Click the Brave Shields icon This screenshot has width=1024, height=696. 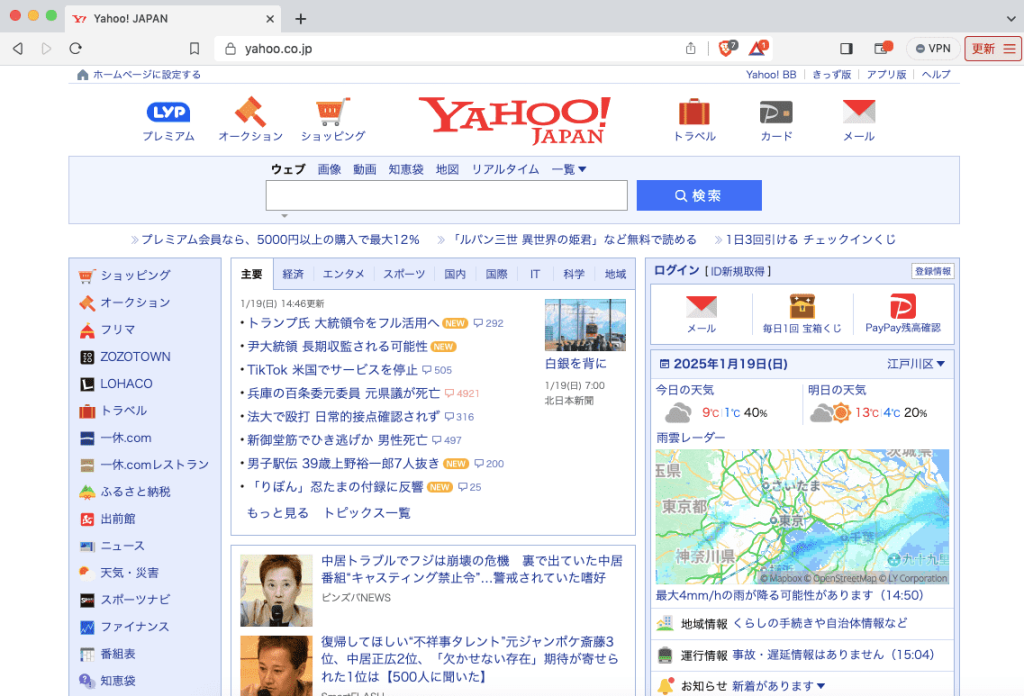727,48
